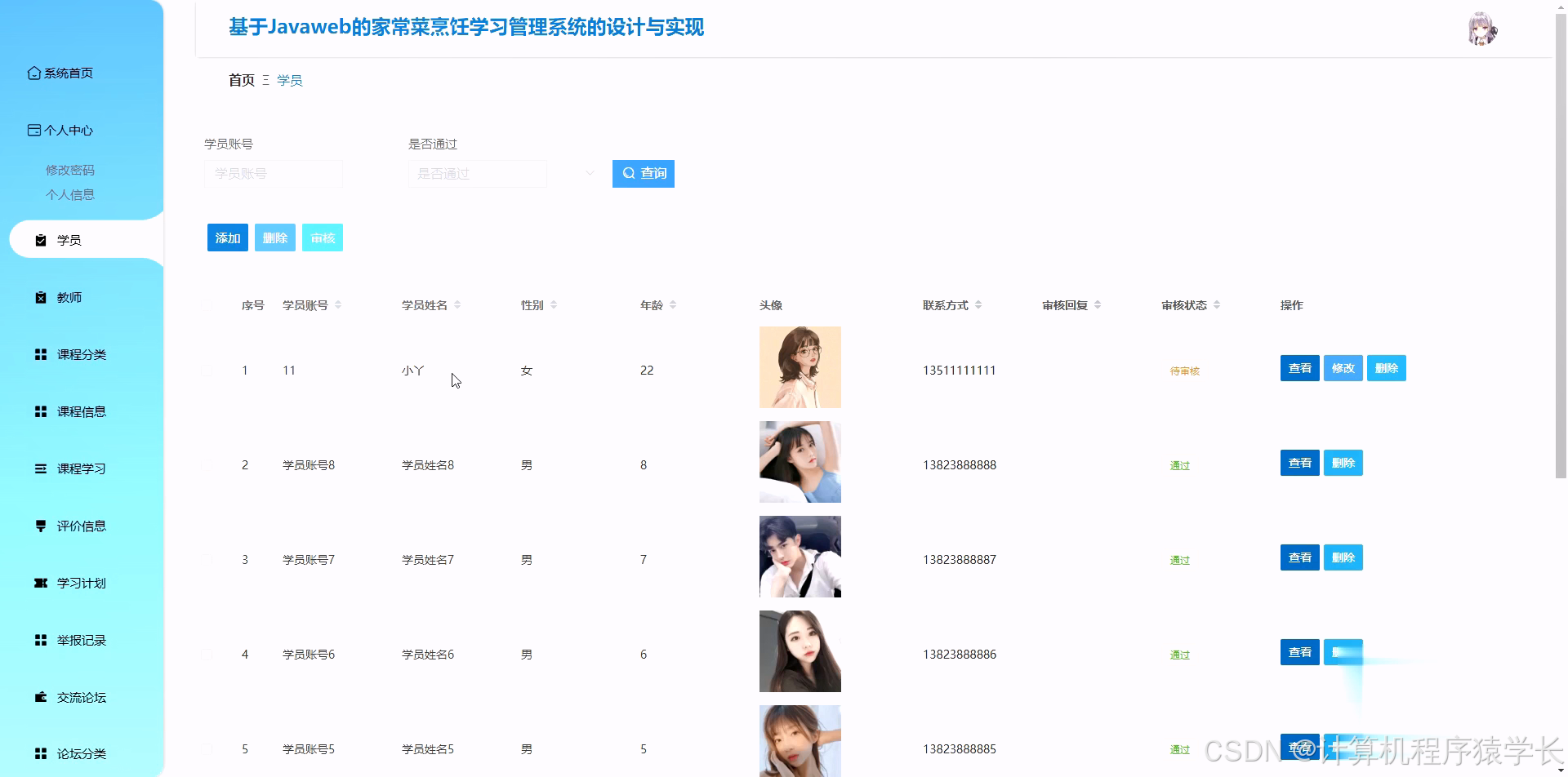Open the 个人中心 personal center icon

pyautogui.click(x=33, y=130)
